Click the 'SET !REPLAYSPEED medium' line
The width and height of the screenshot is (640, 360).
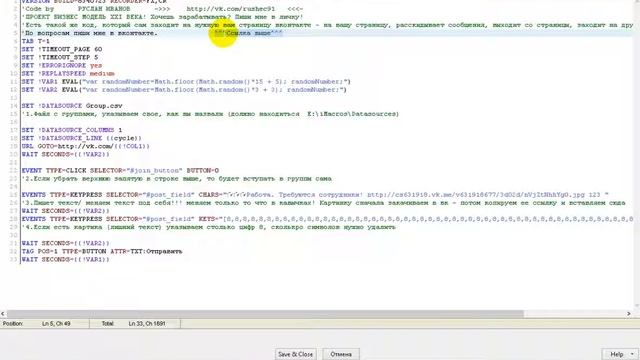pos(68,73)
